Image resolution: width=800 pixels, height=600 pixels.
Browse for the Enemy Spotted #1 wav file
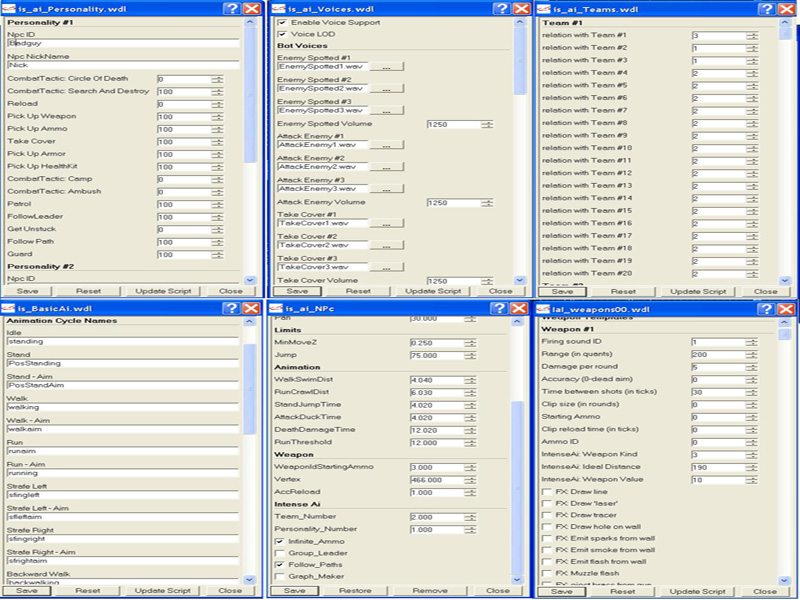[x=386, y=67]
